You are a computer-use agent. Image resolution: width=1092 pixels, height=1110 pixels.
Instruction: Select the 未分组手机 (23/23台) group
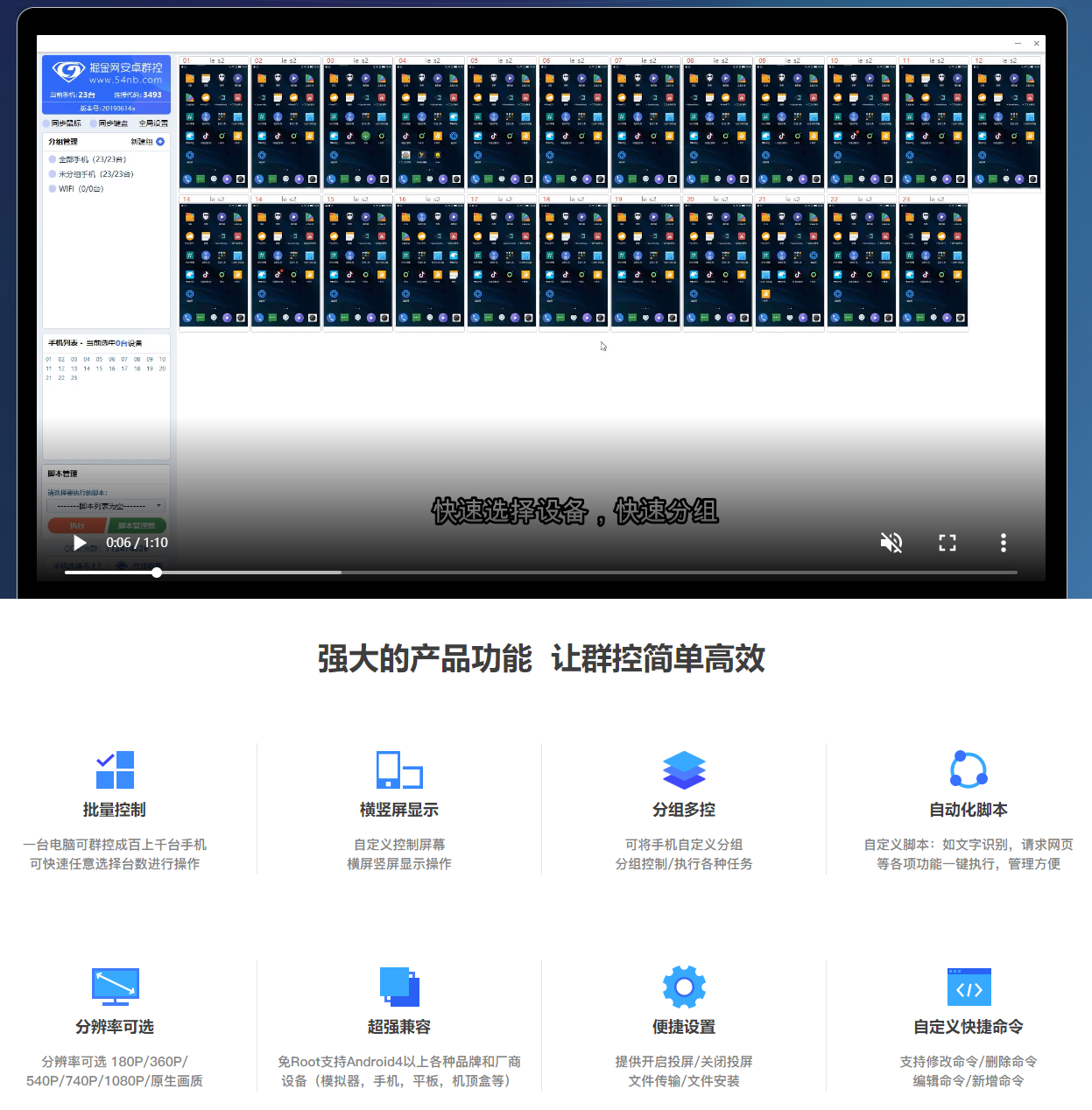pos(91,174)
